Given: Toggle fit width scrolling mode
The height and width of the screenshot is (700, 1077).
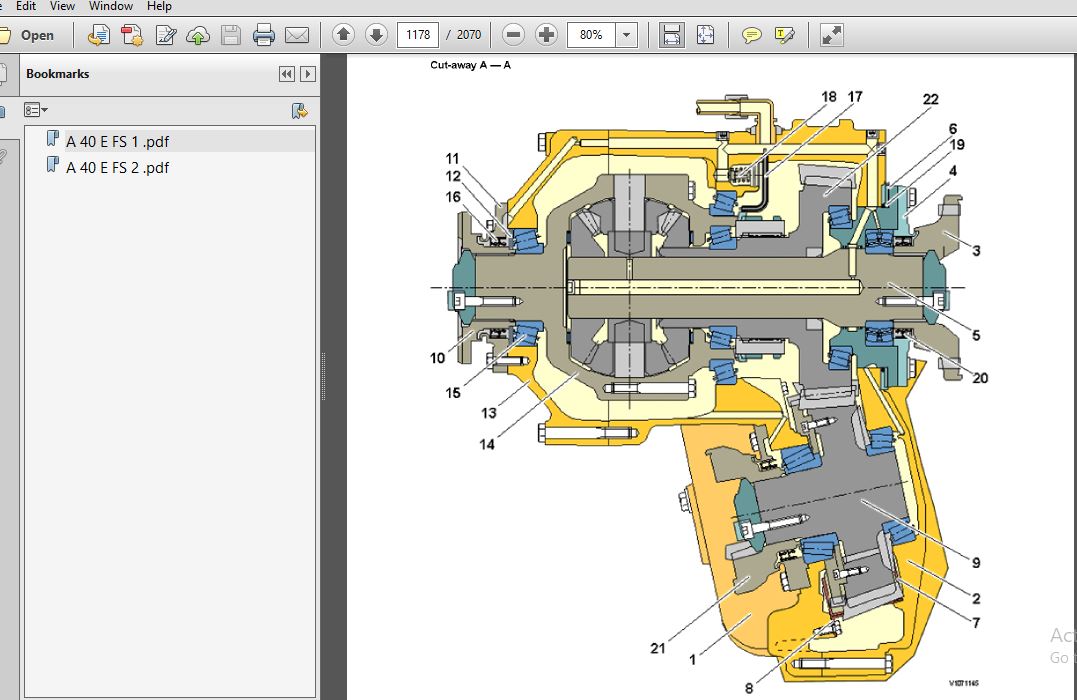Looking at the screenshot, I should click(x=671, y=35).
